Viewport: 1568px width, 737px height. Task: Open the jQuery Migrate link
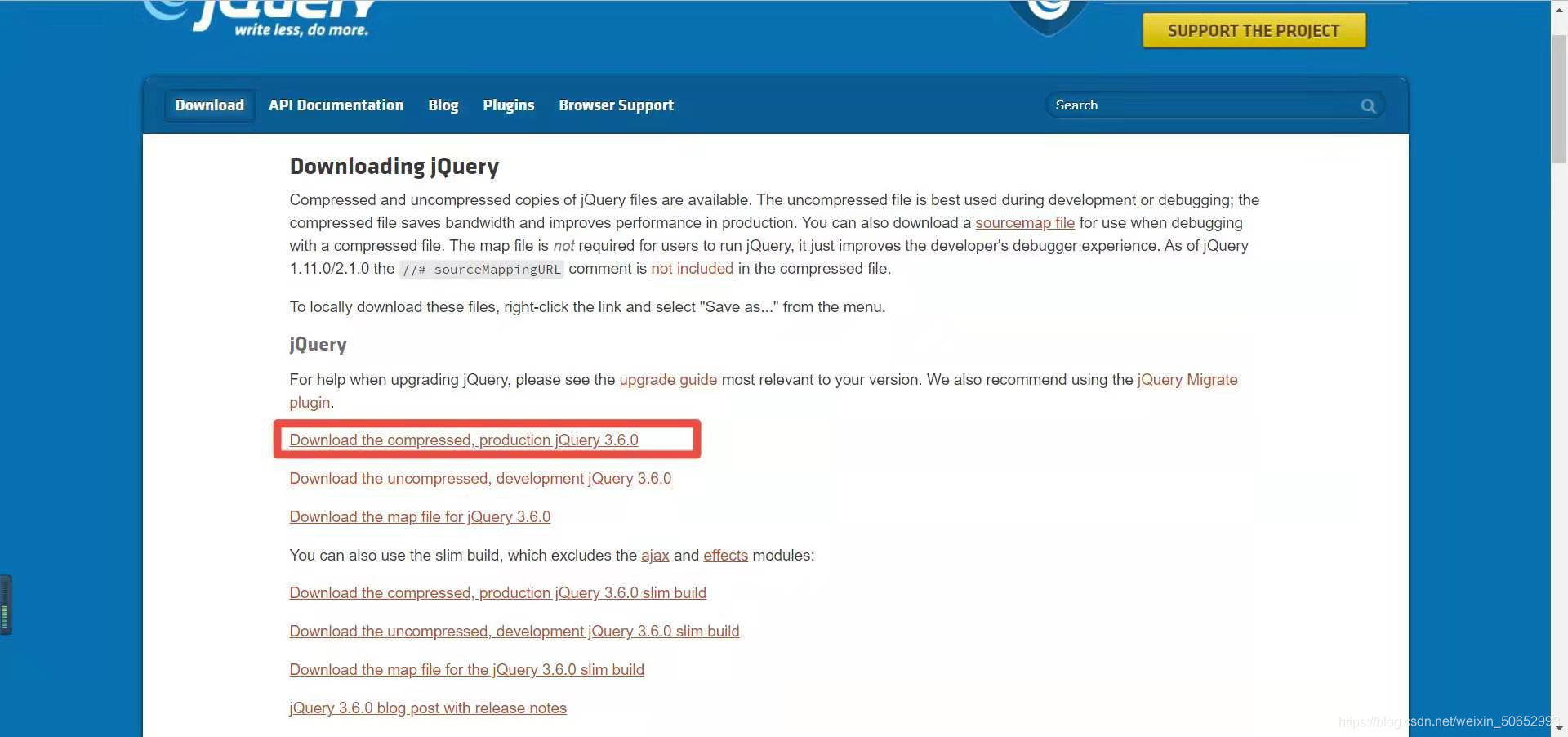point(1187,380)
